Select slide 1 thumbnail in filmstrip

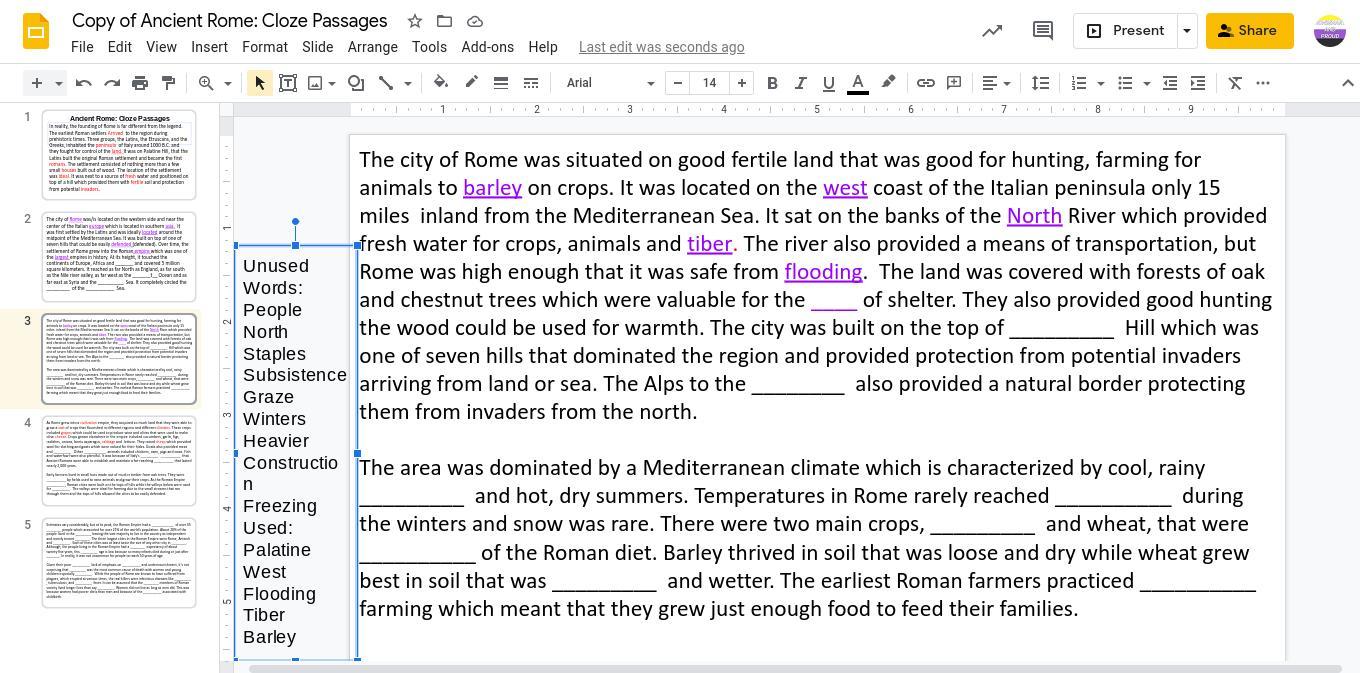119,155
